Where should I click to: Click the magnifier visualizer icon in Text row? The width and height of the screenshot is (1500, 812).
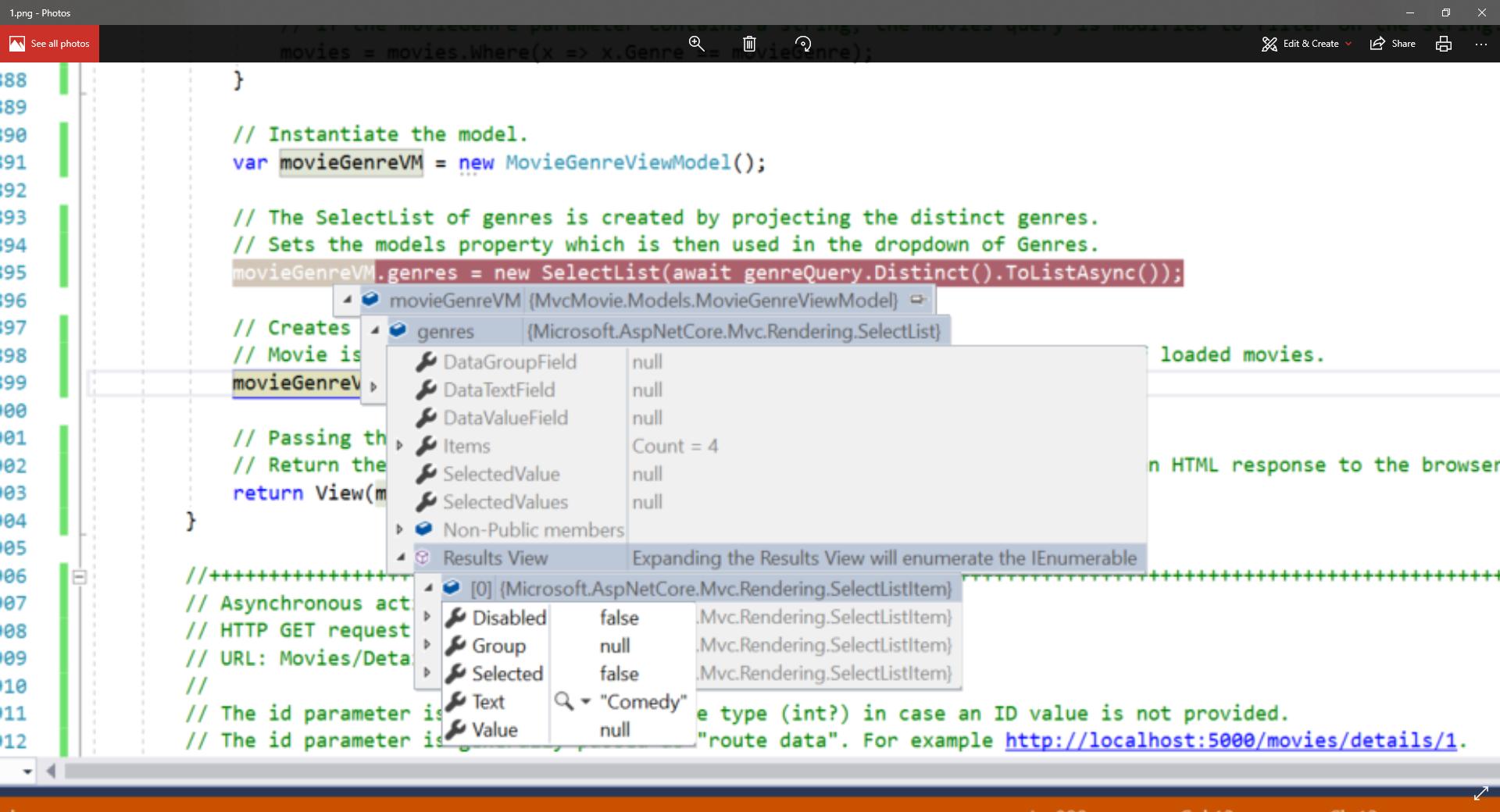click(562, 701)
